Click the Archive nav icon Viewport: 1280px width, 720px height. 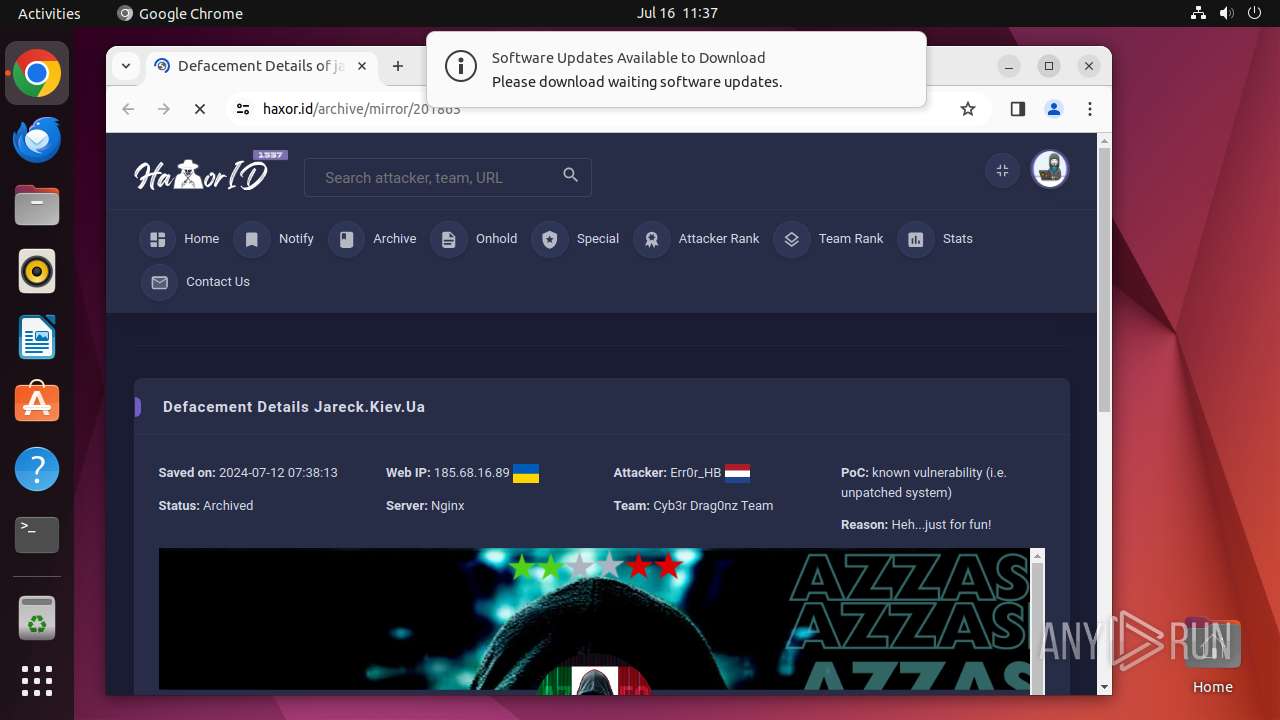click(x=347, y=239)
